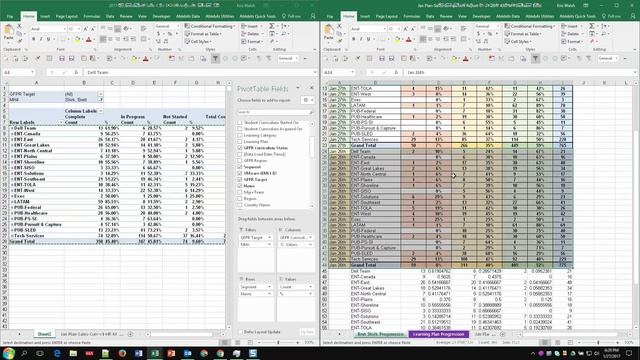Check the Learning Category field

pos(240,135)
